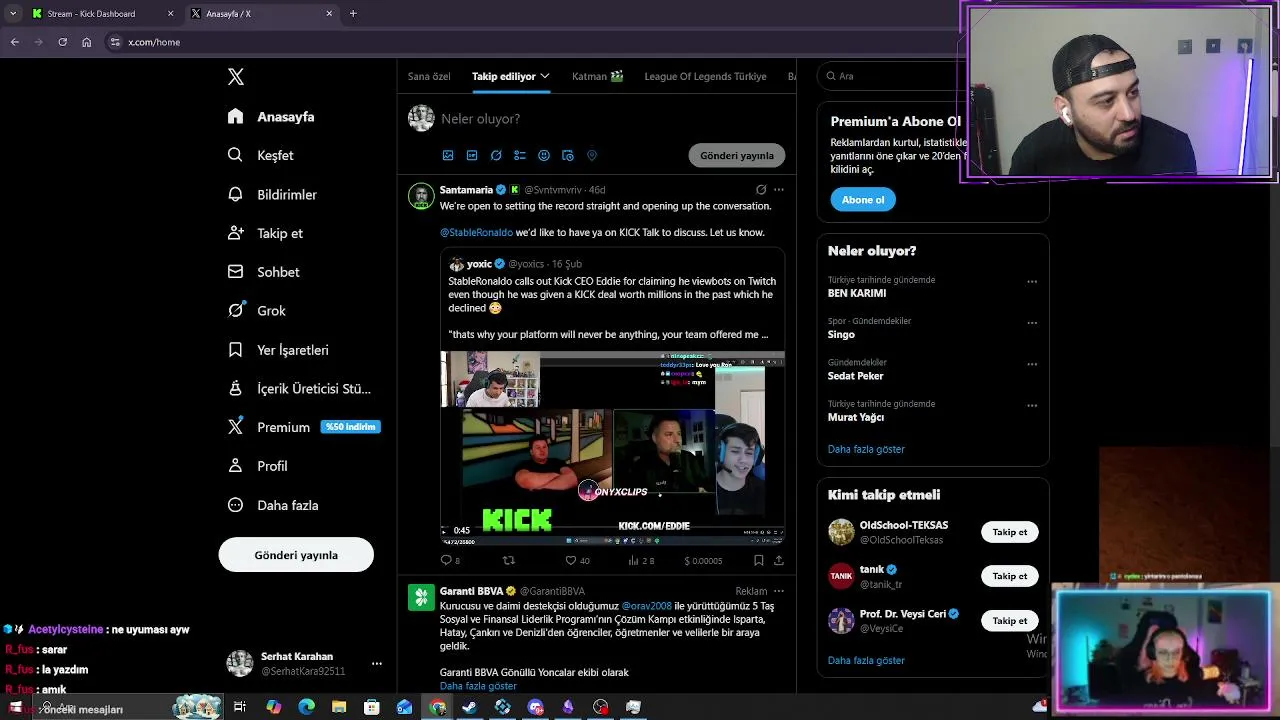Image resolution: width=1280 pixels, height=720 pixels.
Task: Follow tanık with Takip et button
Action: pyautogui.click(x=1010, y=576)
